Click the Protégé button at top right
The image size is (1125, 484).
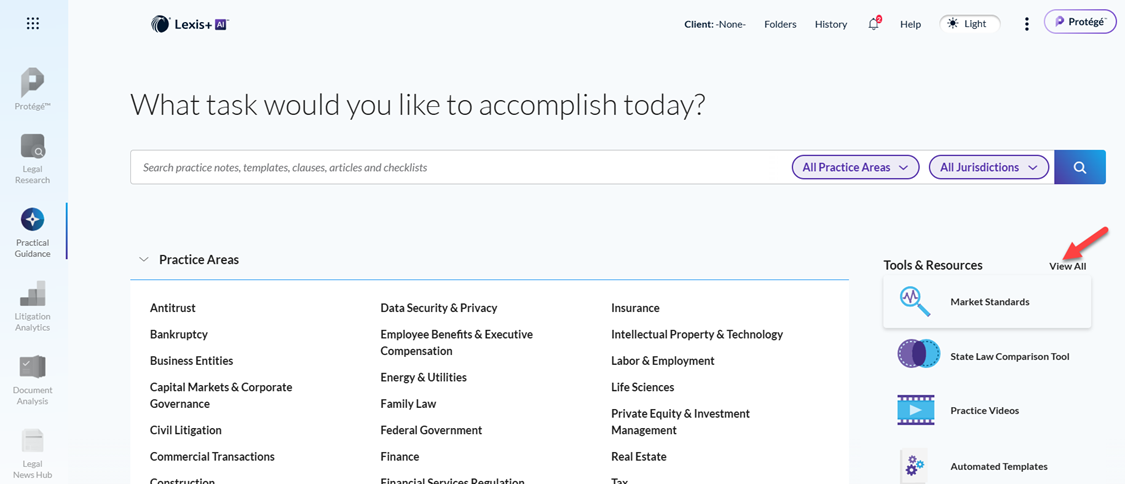click(1081, 22)
